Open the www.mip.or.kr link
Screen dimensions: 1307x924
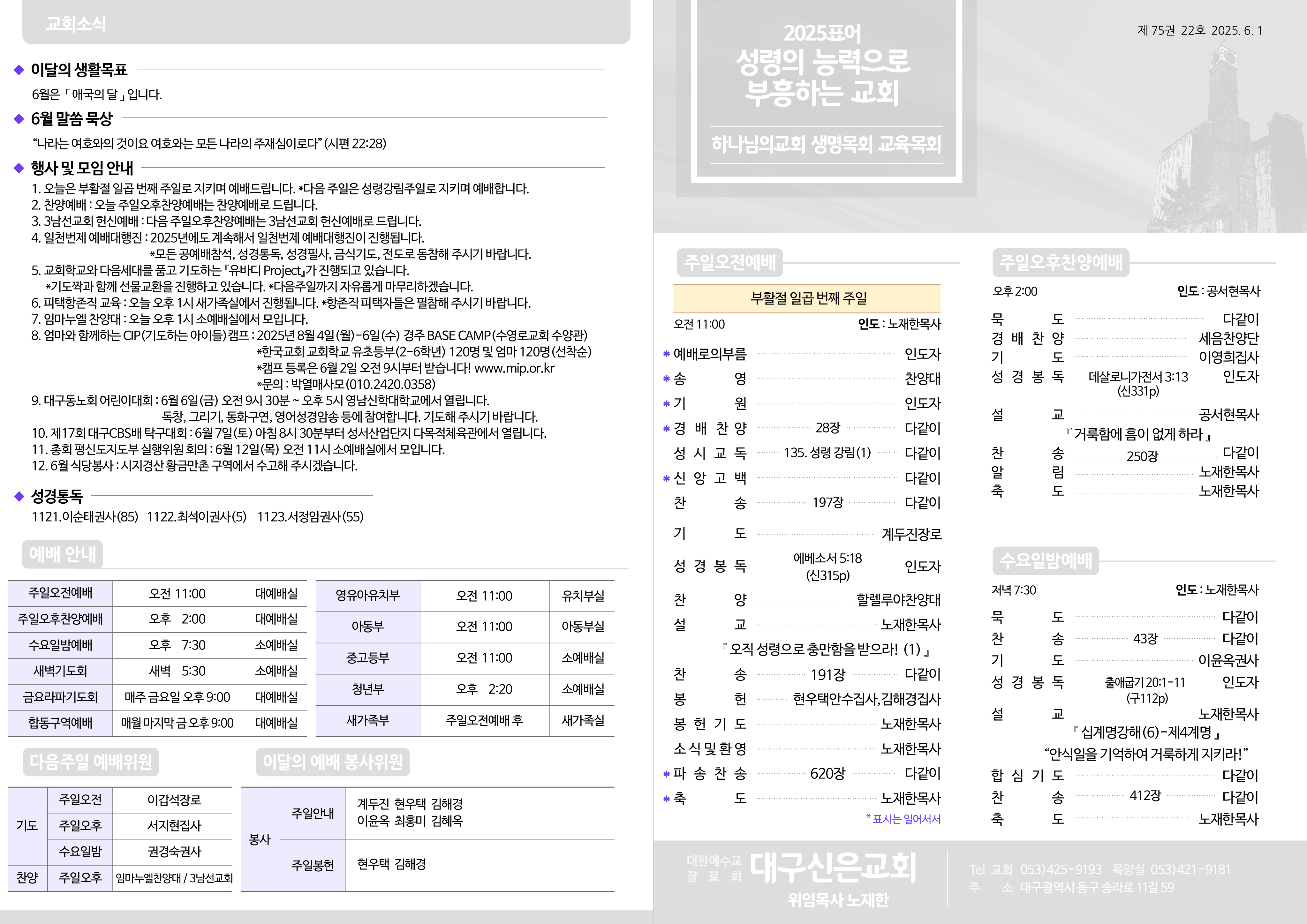[x=514, y=368]
